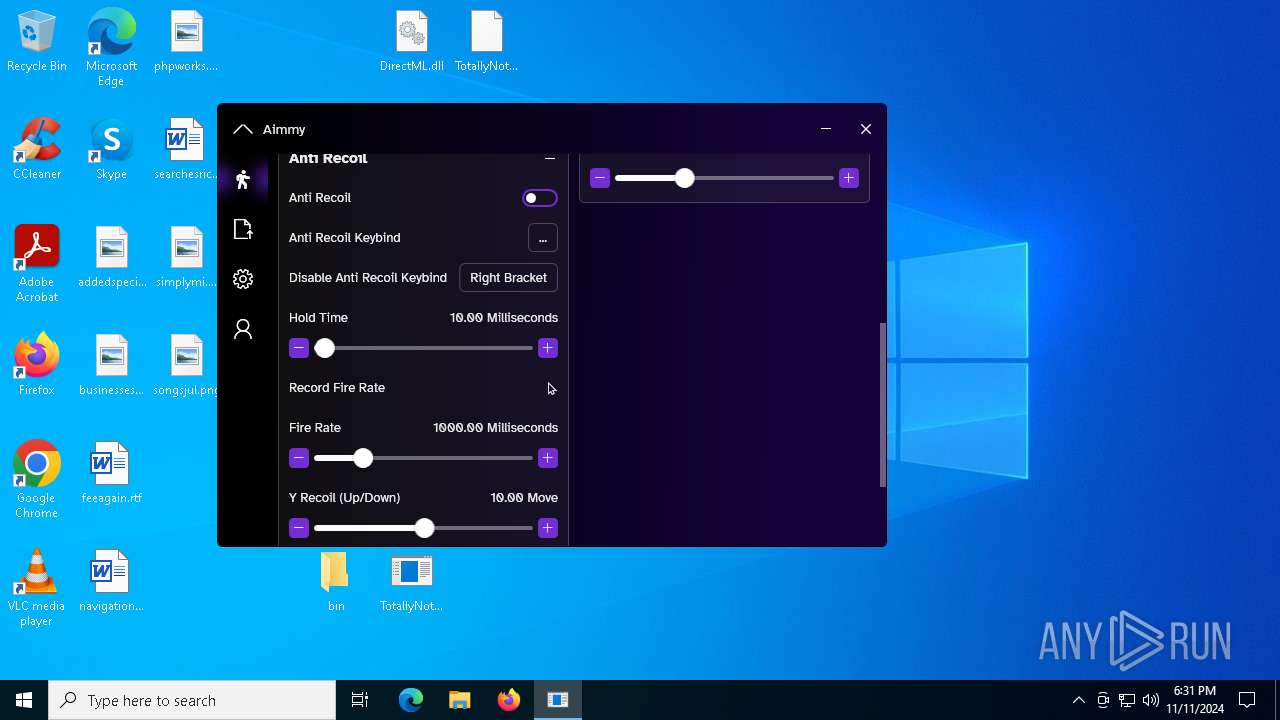Adjust the Hold Time slider handle

coord(324,348)
